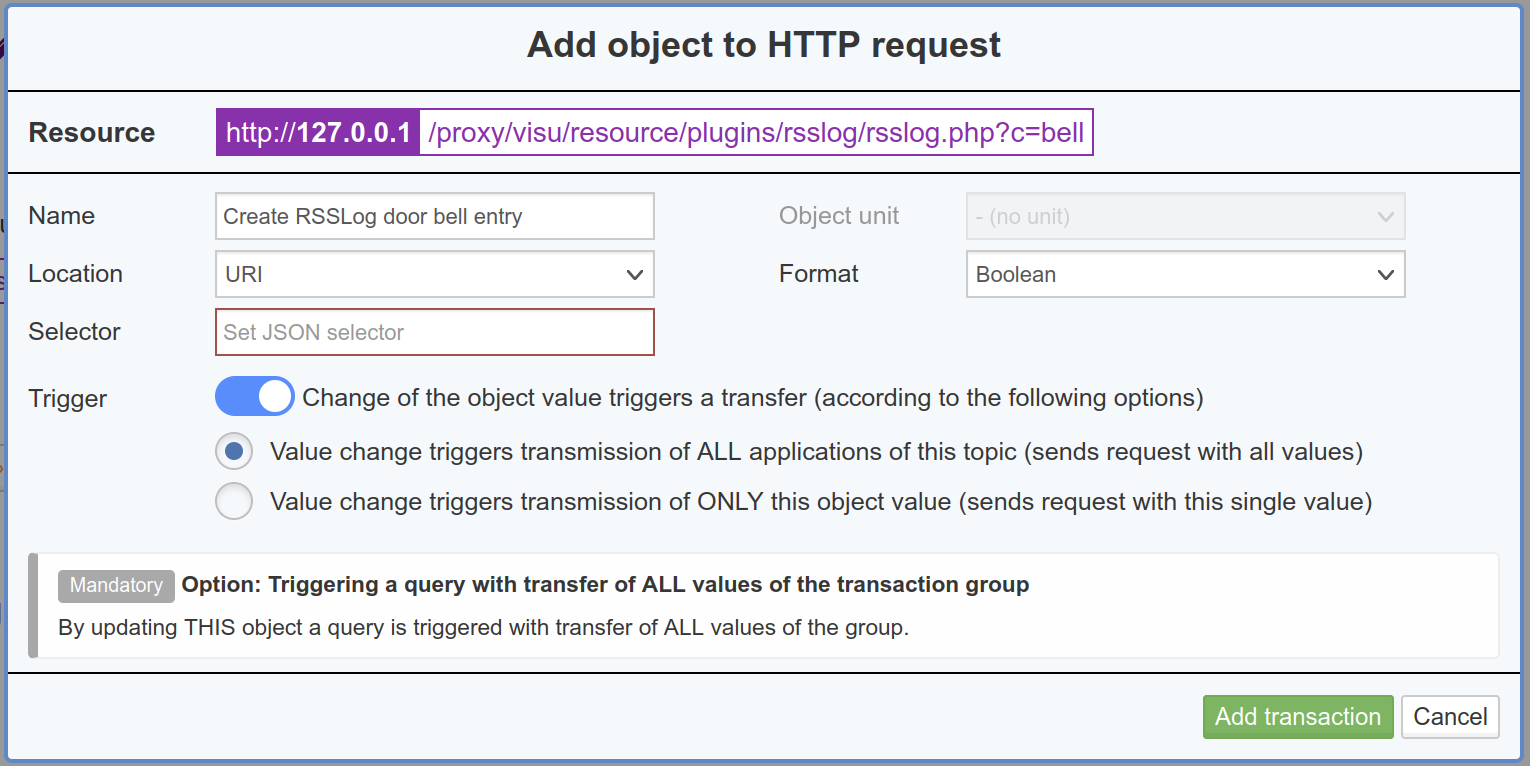Click the Add transaction button
Viewport: 1530px width, 766px height.
pyautogui.click(x=1298, y=717)
